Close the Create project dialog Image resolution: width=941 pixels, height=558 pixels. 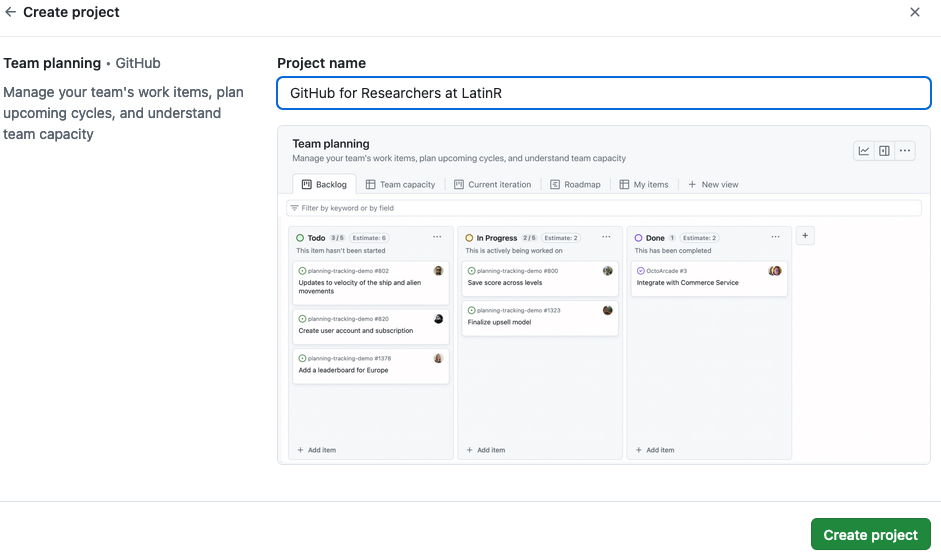point(914,13)
